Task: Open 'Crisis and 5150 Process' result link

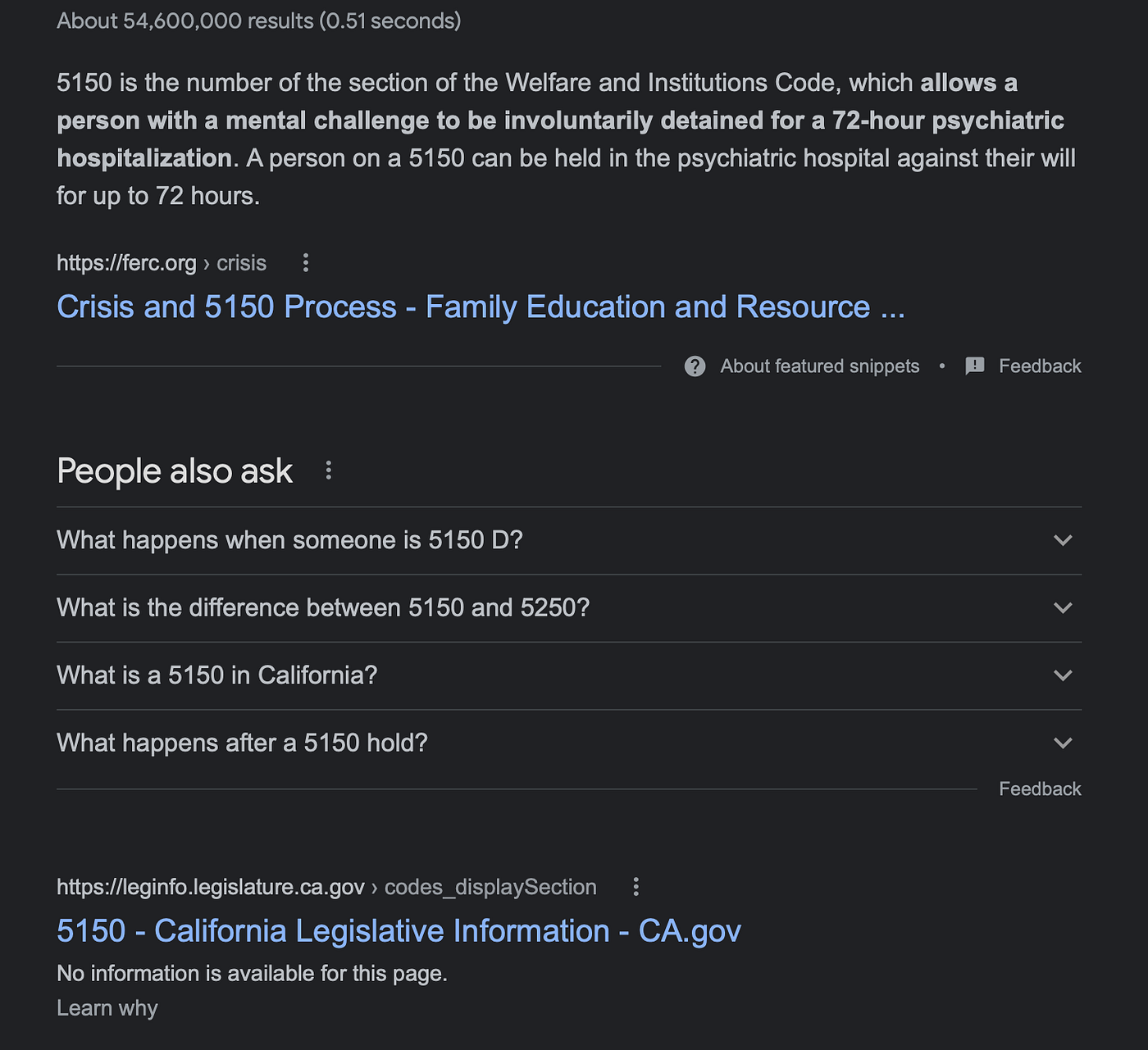Action: click(481, 307)
